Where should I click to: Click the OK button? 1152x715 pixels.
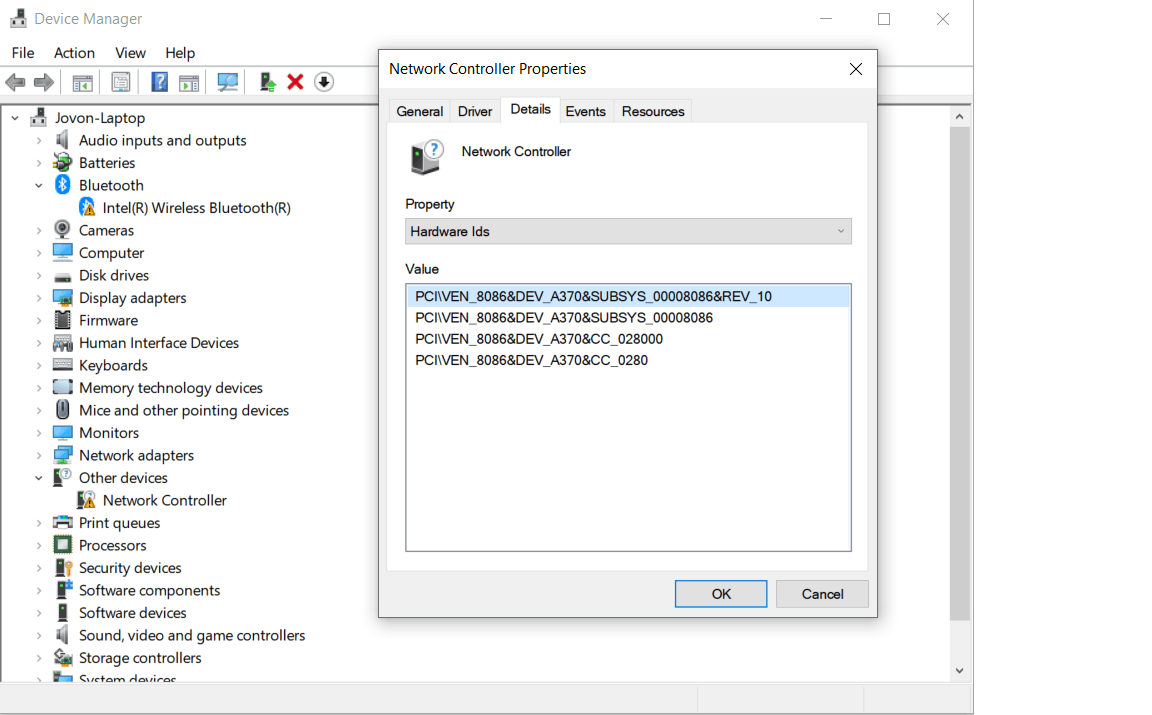[x=721, y=593]
